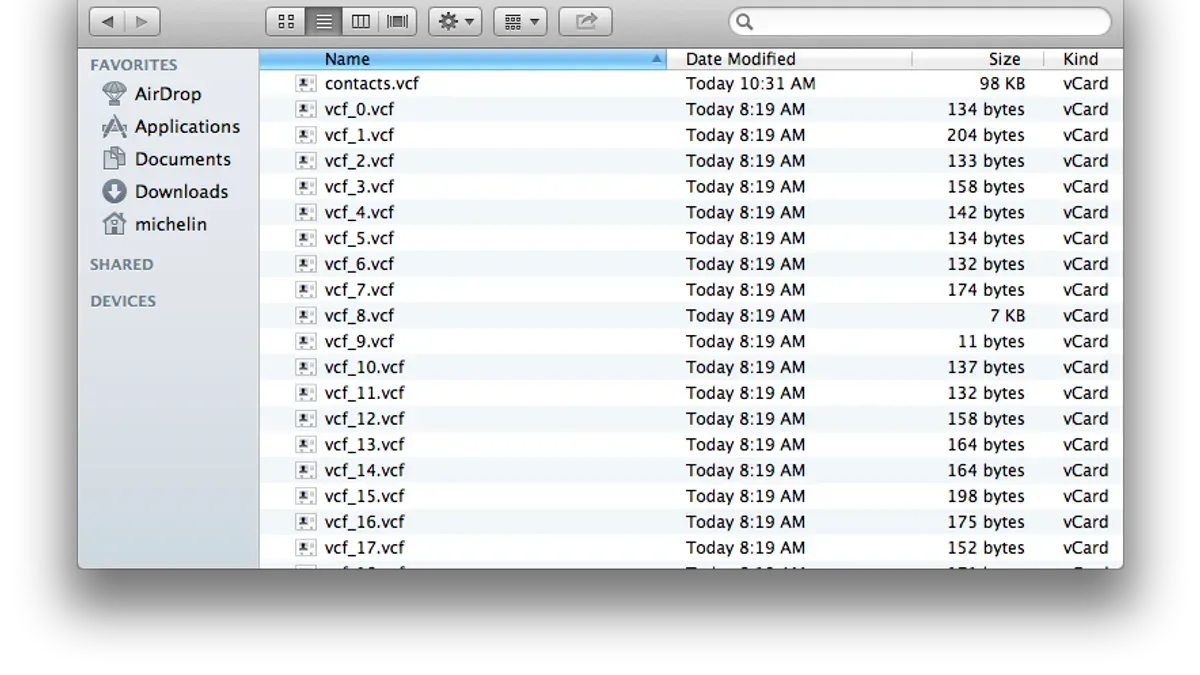Viewport: 1200px width, 675px height.
Task: Open the Arrange items dropdown
Action: click(x=520, y=21)
